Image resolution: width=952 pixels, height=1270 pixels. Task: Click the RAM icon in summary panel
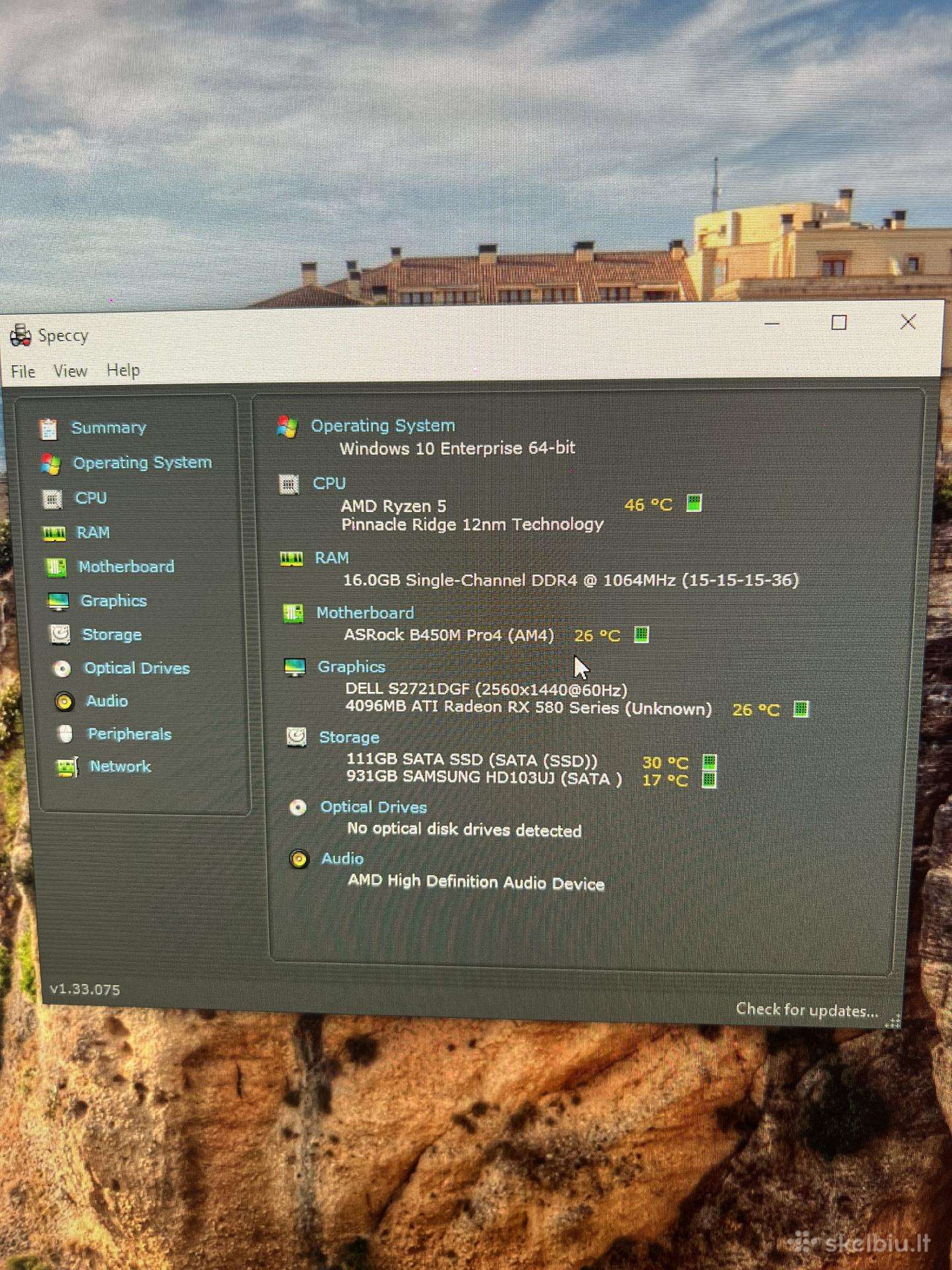pyautogui.click(x=292, y=559)
